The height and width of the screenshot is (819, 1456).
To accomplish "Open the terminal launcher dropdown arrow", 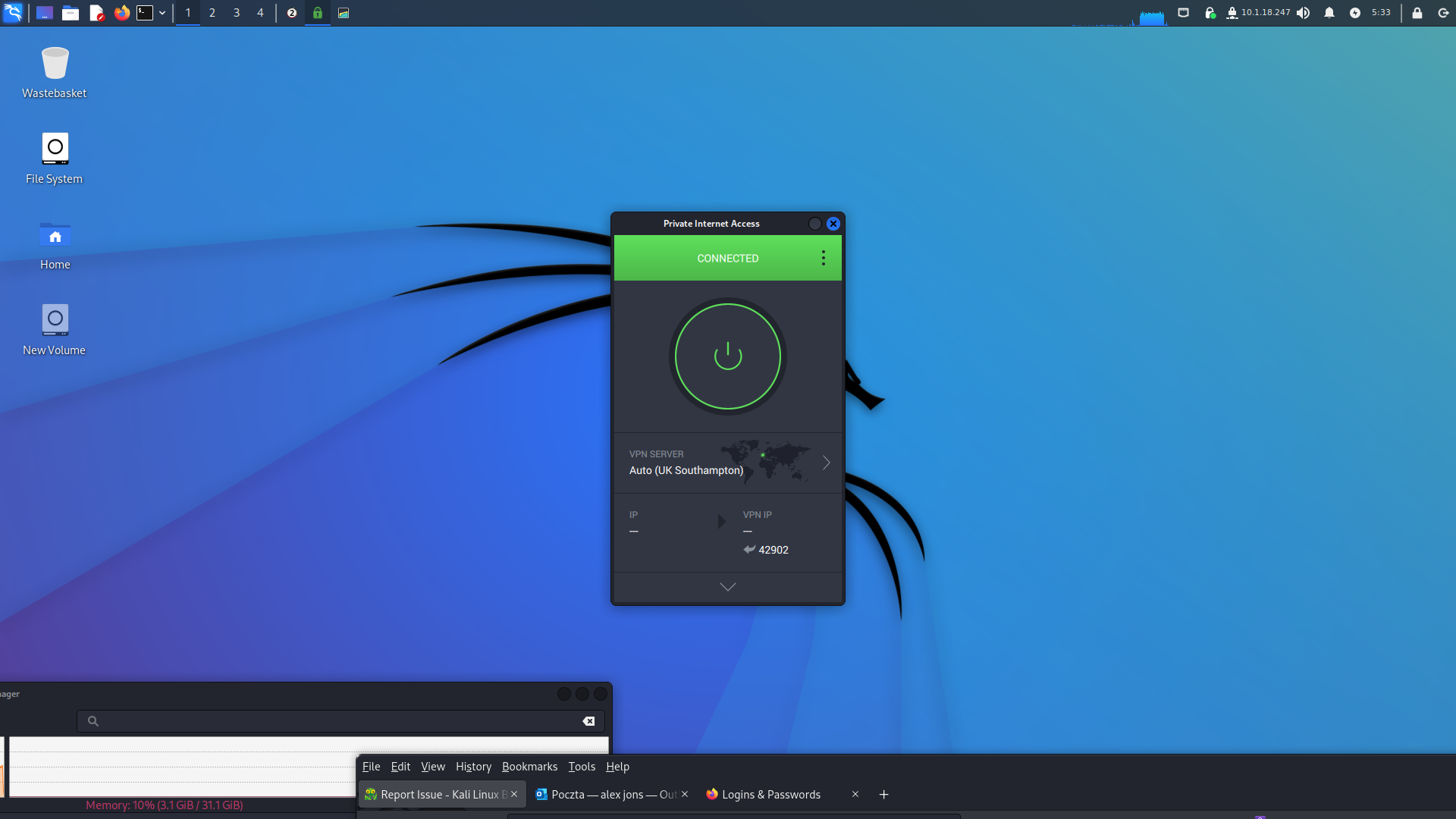I will point(162,13).
